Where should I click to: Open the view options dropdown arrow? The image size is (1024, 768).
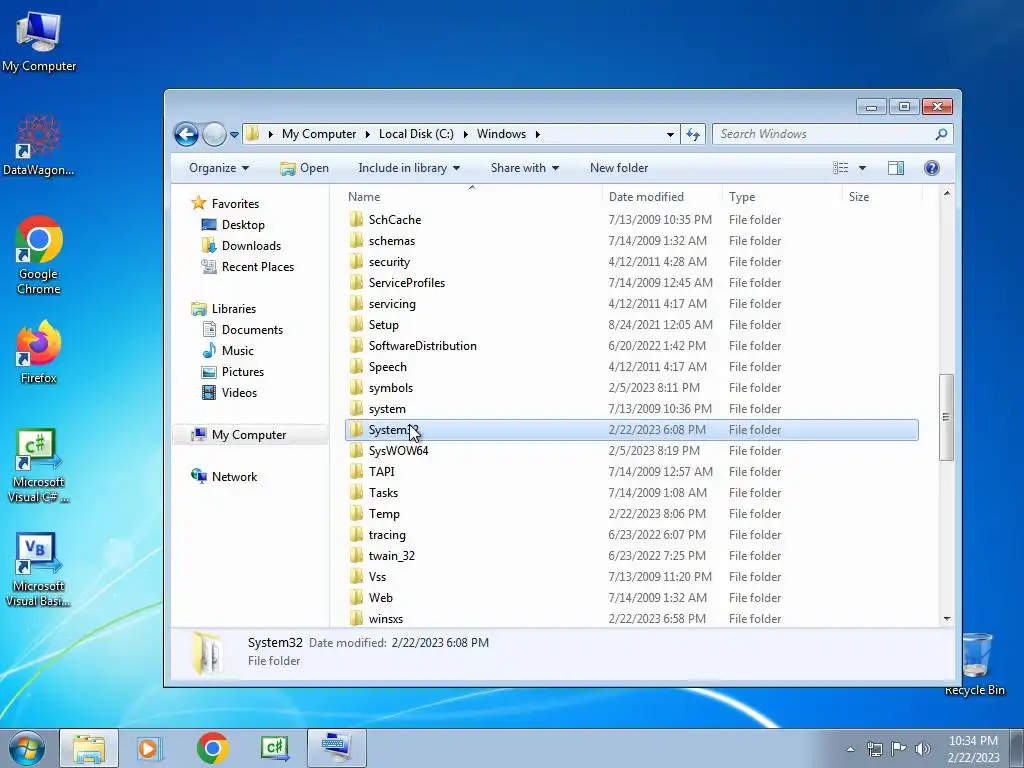[x=862, y=168]
